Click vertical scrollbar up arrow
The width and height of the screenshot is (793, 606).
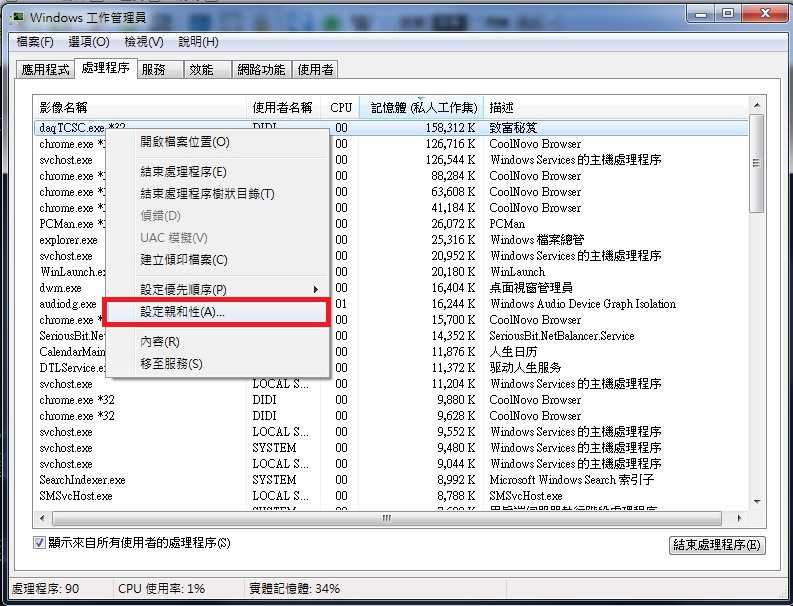[x=757, y=105]
